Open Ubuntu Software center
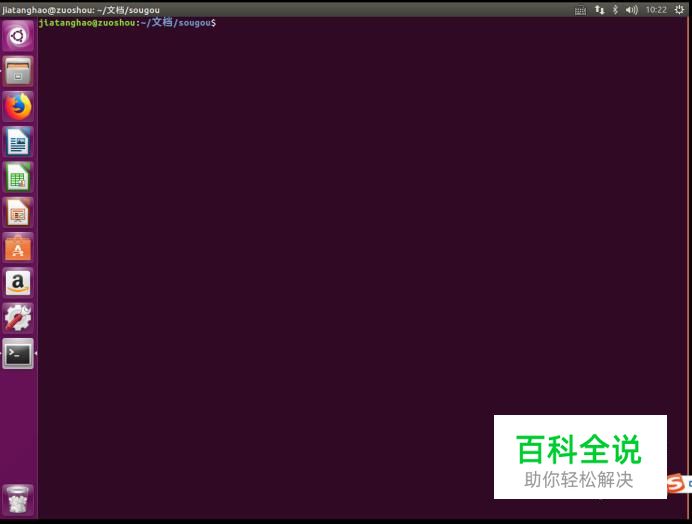The width and height of the screenshot is (692, 524). (18, 248)
